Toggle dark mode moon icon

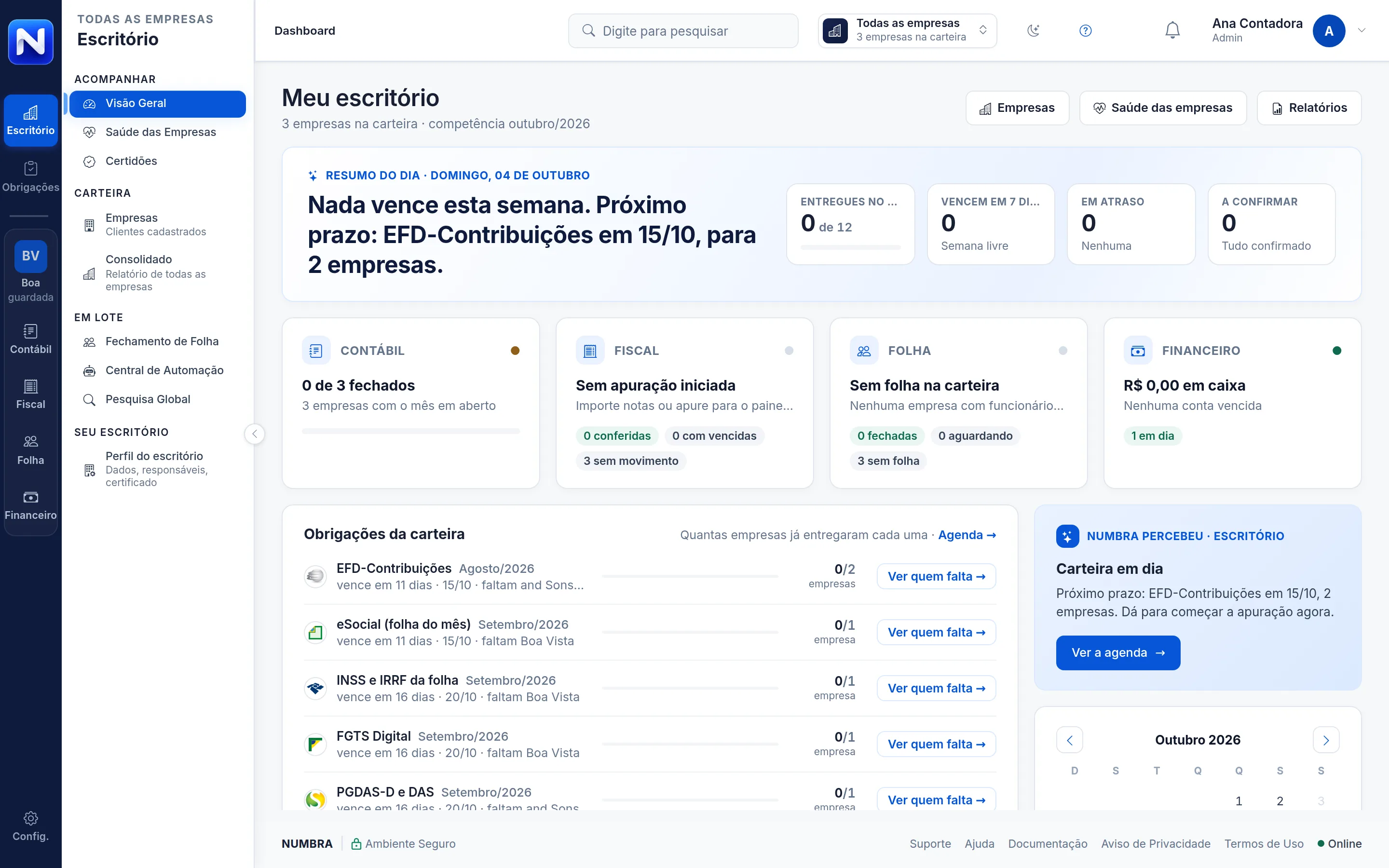coord(1033,30)
